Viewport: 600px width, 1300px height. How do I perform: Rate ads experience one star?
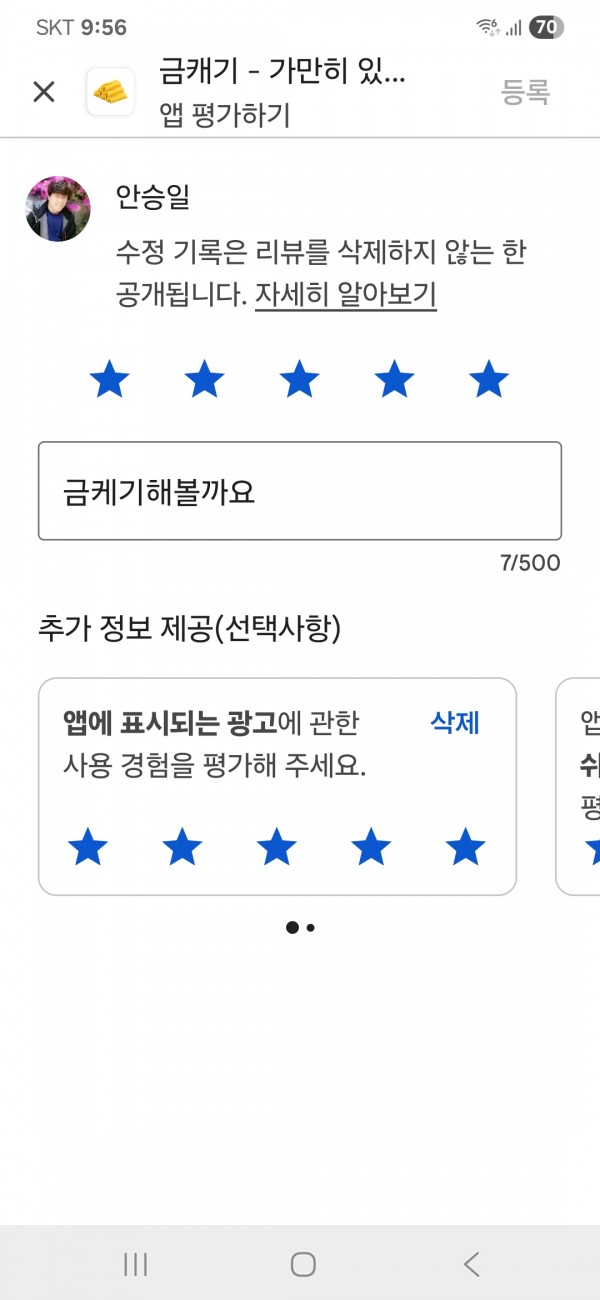pos(88,847)
